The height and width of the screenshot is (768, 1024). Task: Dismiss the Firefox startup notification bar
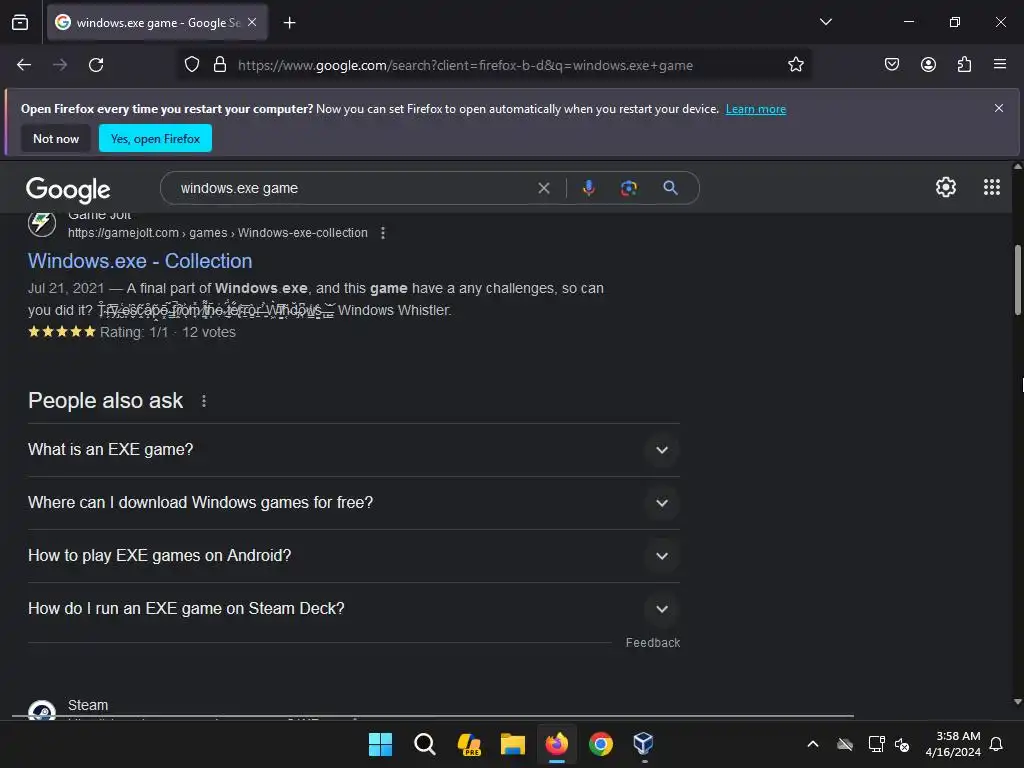click(x=999, y=108)
